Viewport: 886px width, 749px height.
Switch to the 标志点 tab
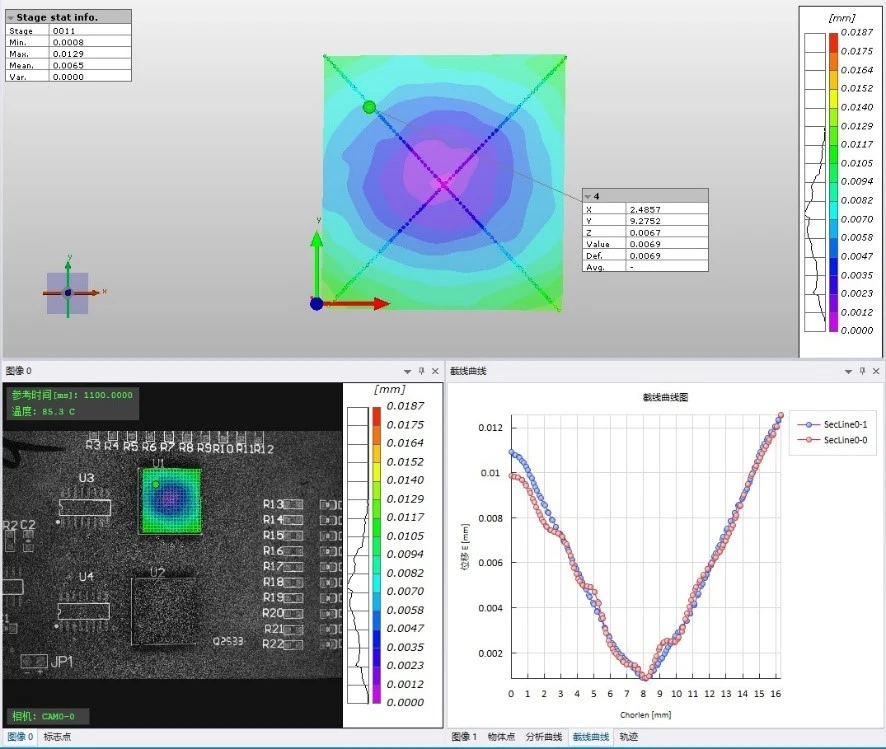coord(58,737)
